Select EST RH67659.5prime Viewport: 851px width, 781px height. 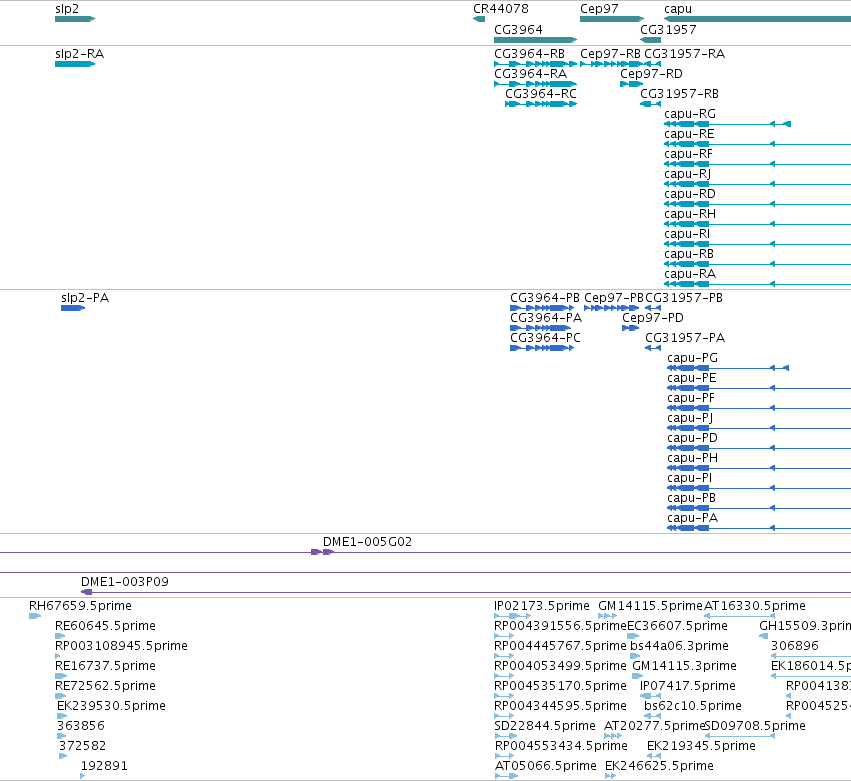click(35, 616)
